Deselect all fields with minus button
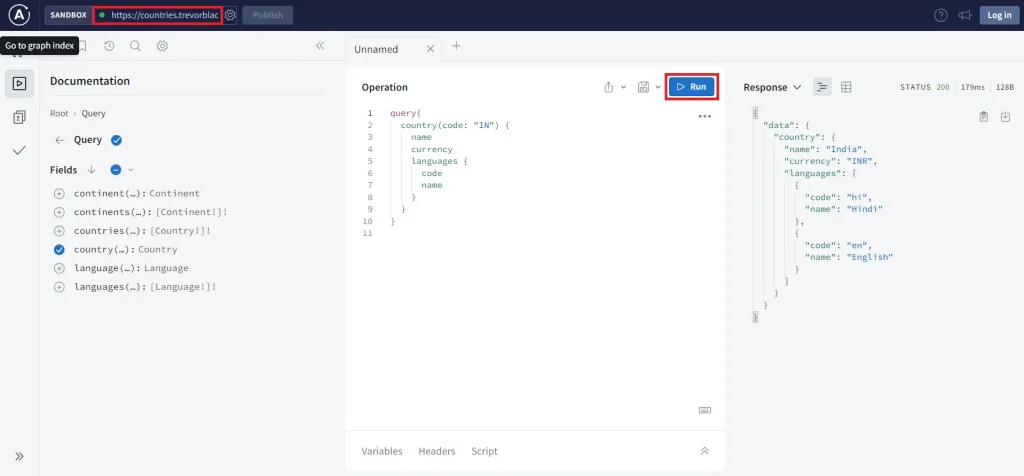The width and height of the screenshot is (1024, 476). (x=116, y=170)
